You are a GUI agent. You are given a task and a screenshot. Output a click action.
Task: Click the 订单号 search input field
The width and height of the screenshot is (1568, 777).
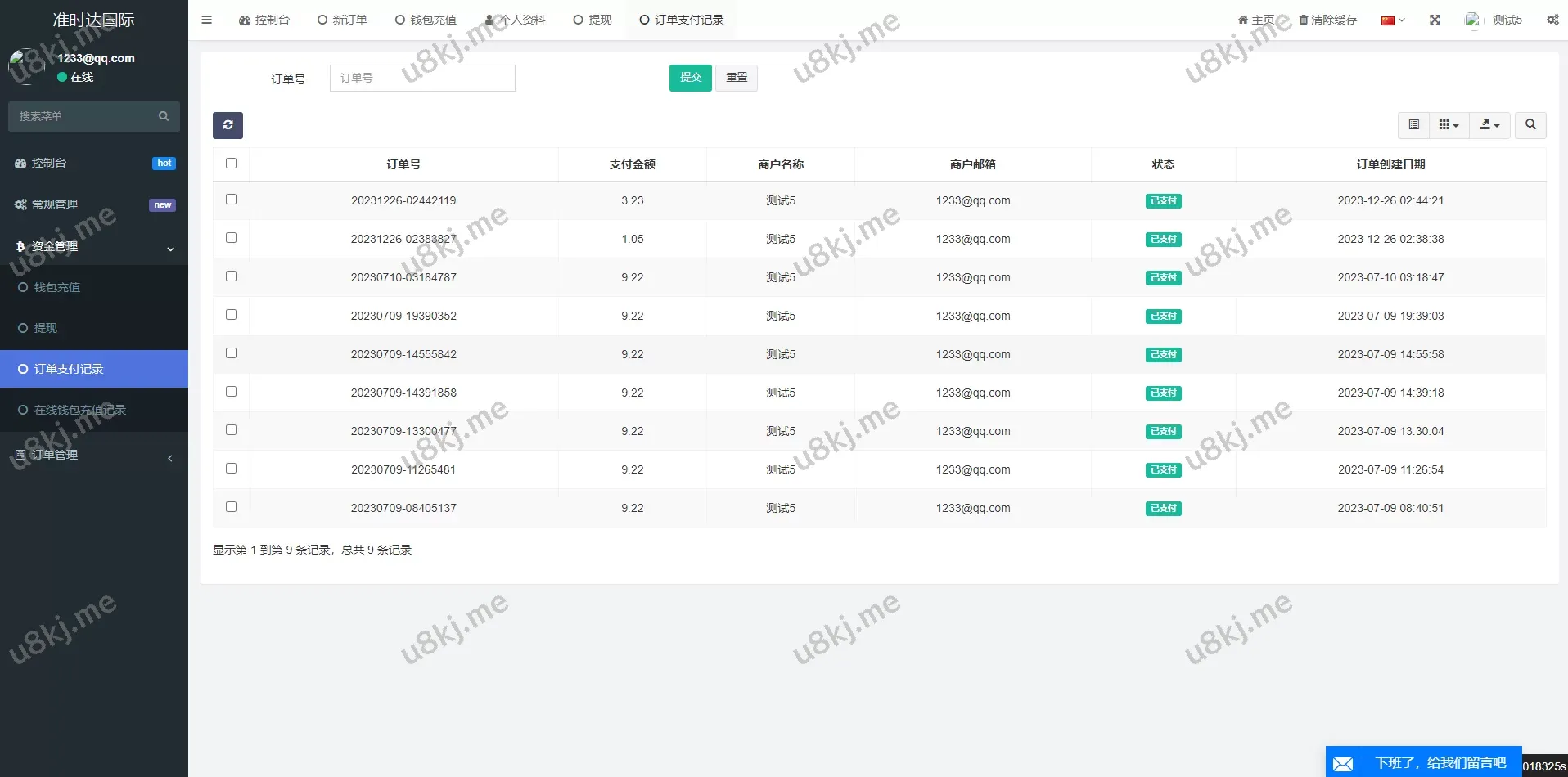(422, 78)
